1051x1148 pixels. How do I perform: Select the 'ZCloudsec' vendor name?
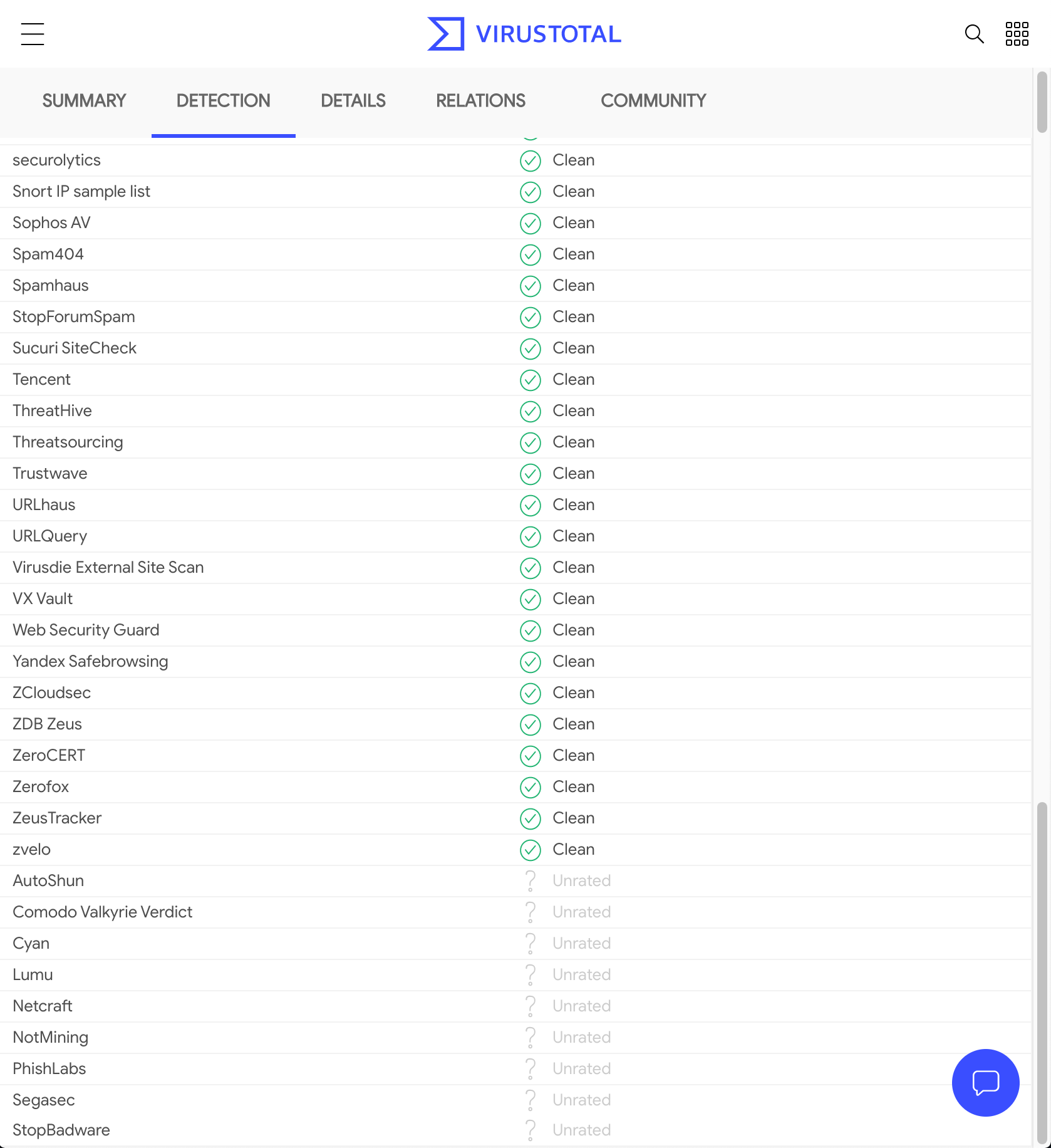tap(51, 692)
